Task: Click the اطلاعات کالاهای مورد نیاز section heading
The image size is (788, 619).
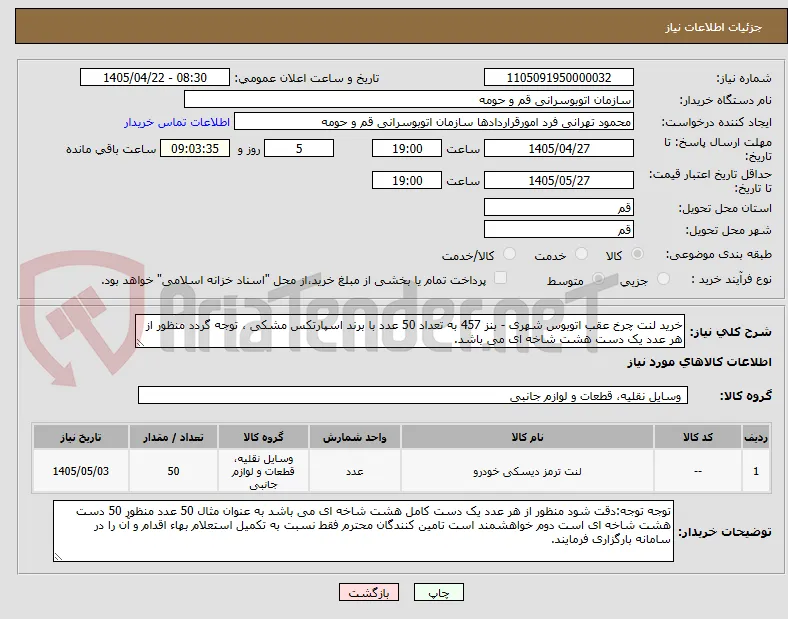Action: tap(699, 362)
